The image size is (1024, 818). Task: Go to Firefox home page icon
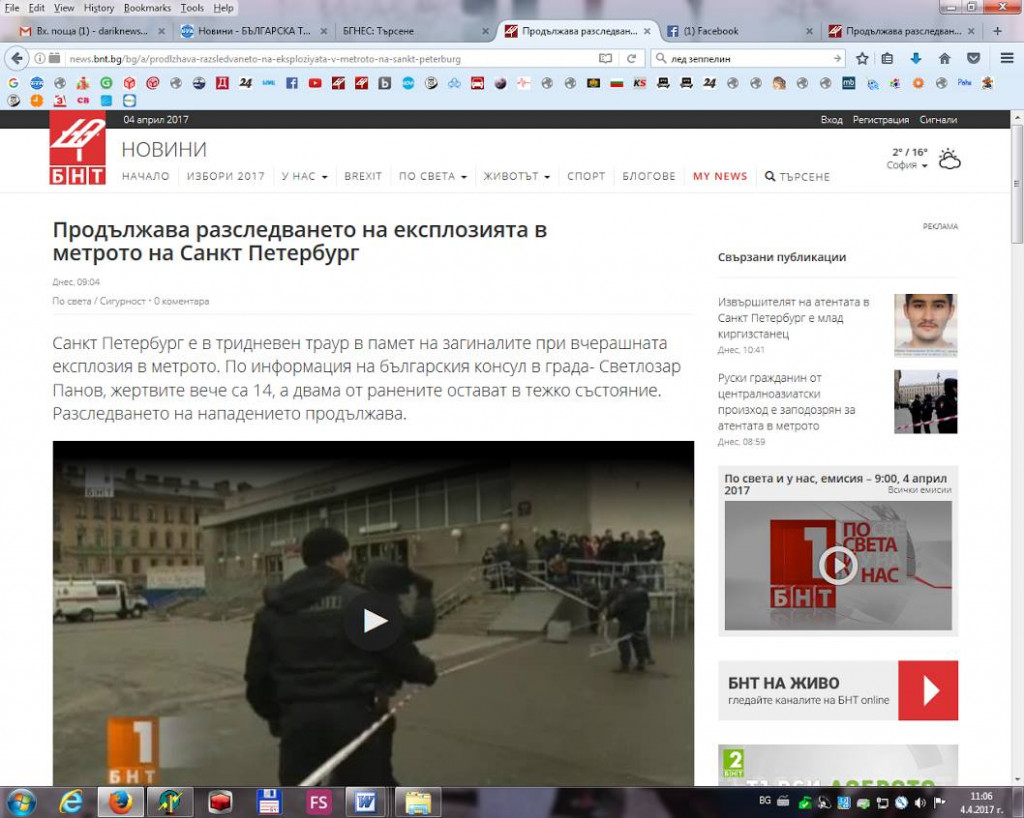944,58
